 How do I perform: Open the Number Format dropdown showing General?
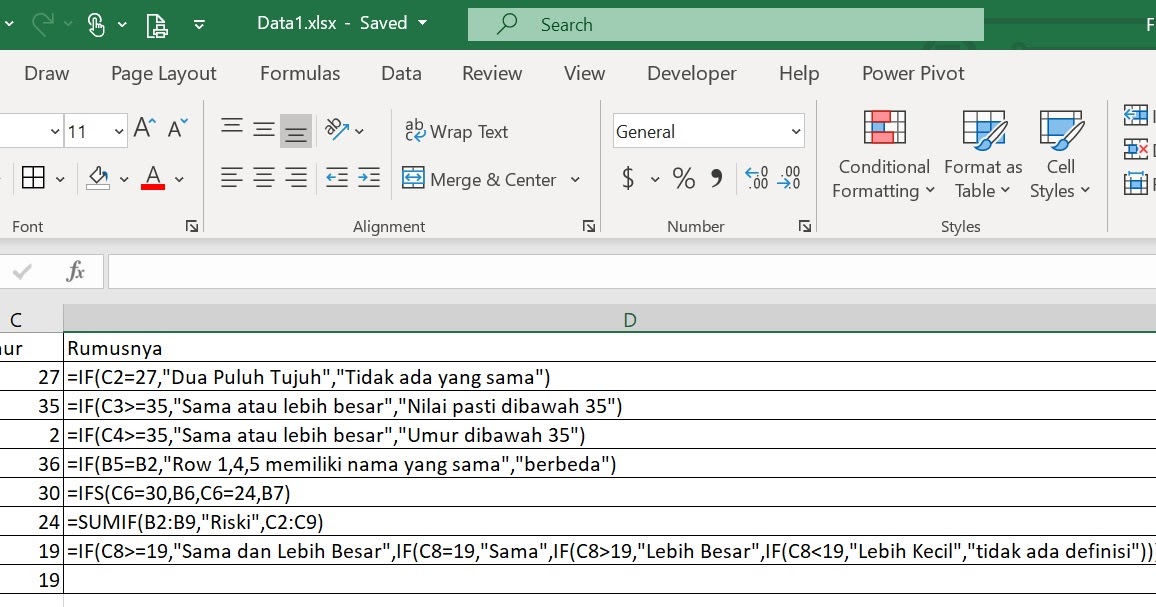(707, 131)
